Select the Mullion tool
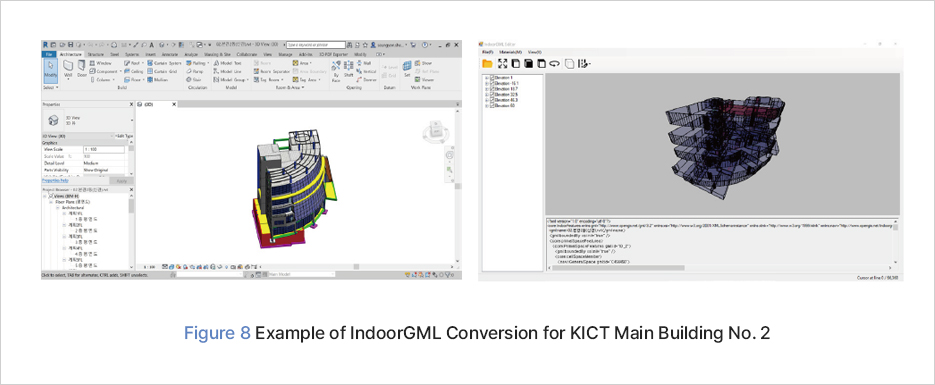 point(158,79)
